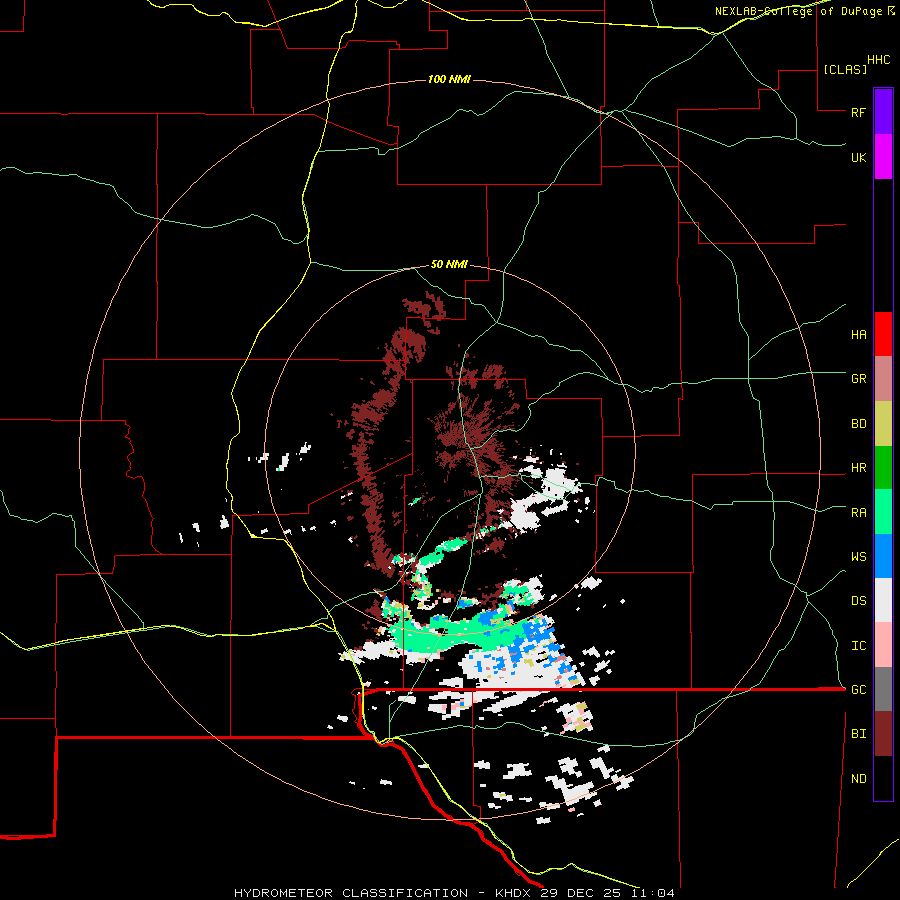
Task: Click the KHDX station identifier
Action: pyautogui.click(x=514, y=893)
